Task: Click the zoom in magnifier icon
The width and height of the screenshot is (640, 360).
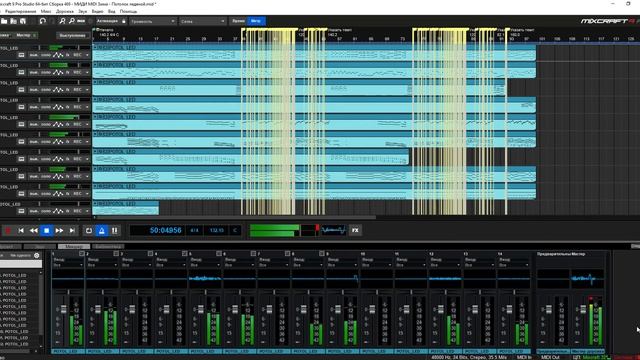Action: pyautogui.click(x=62, y=21)
